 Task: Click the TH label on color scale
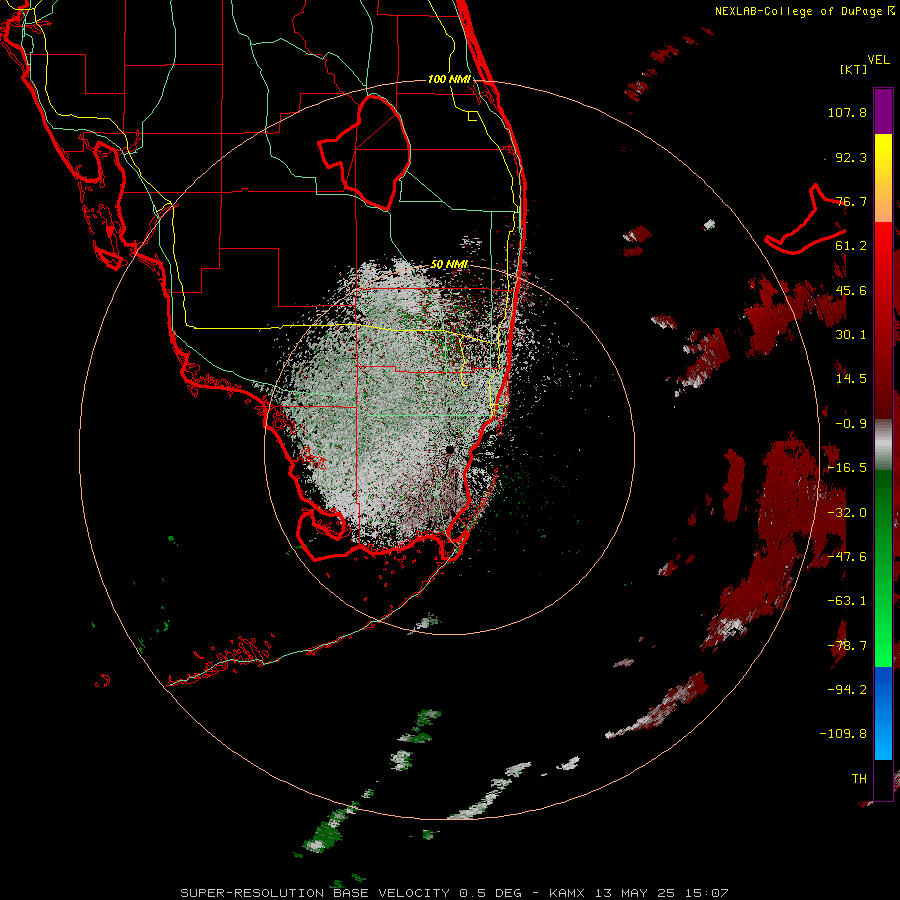coord(859,779)
